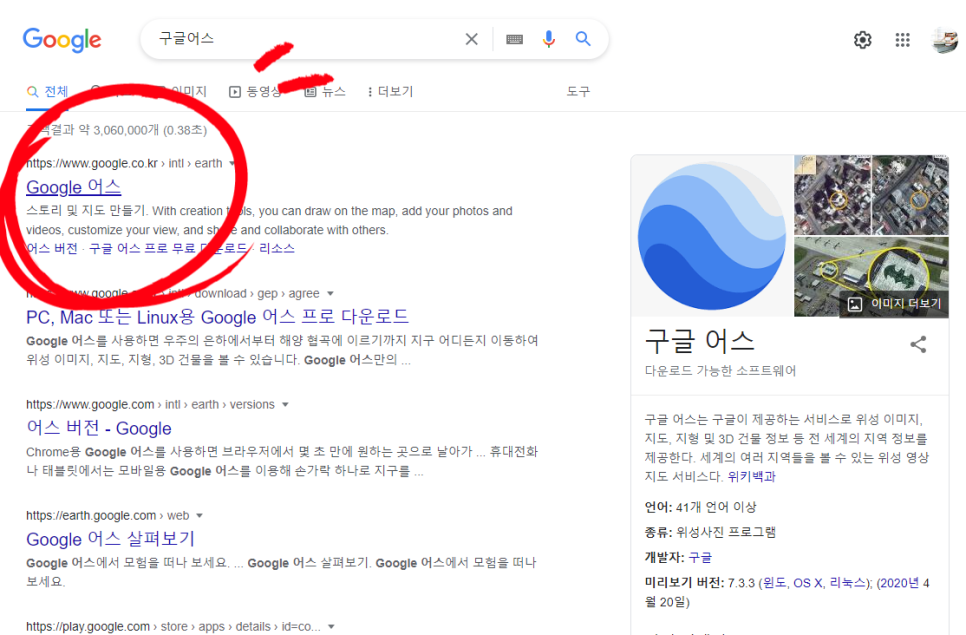
Task: Clear the search box with X
Action: 471,39
